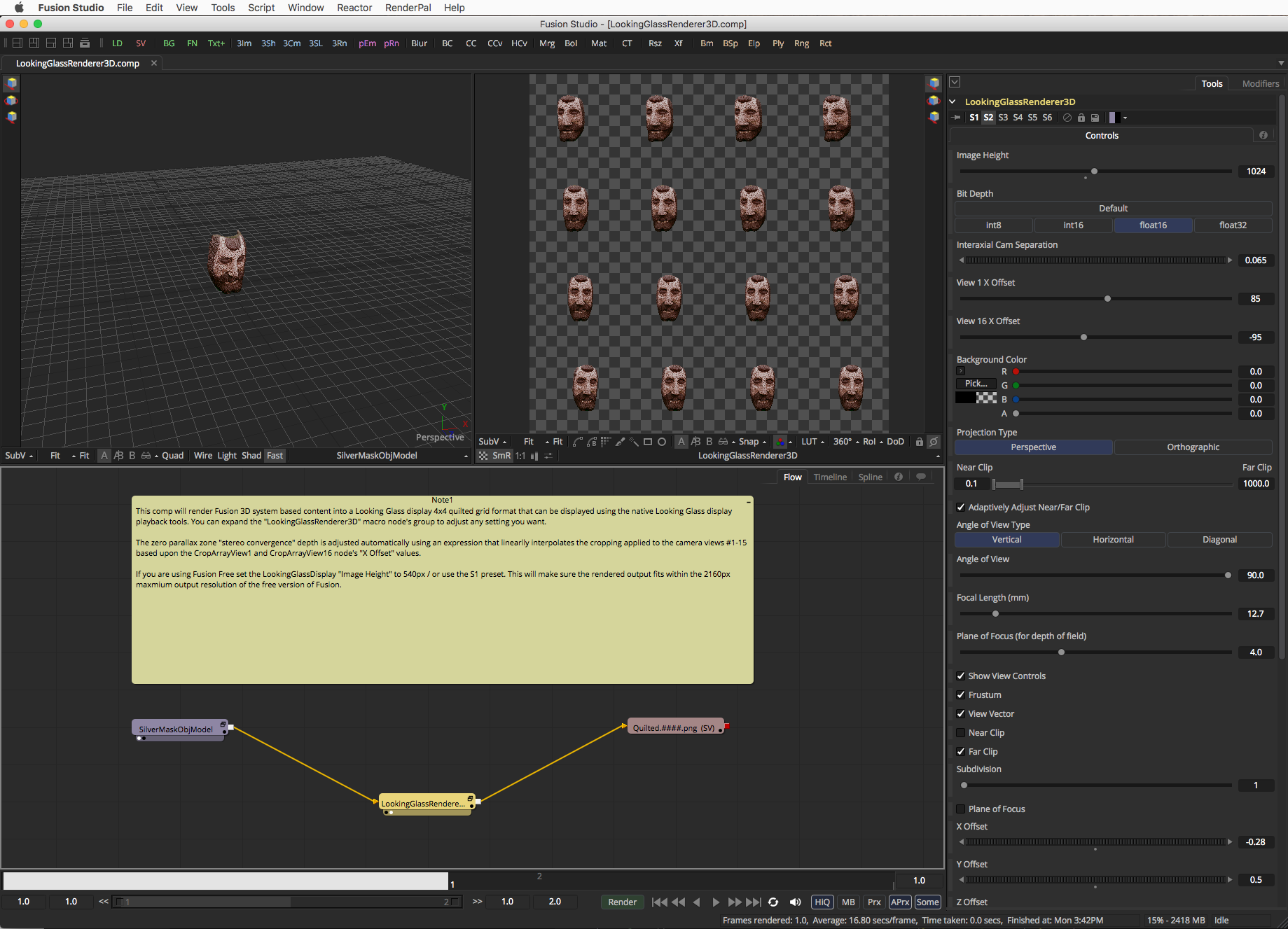Image resolution: width=1288 pixels, height=929 pixels.
Task: Select the rectangle mask icon in right viewer
Action: tap(648, 442)
